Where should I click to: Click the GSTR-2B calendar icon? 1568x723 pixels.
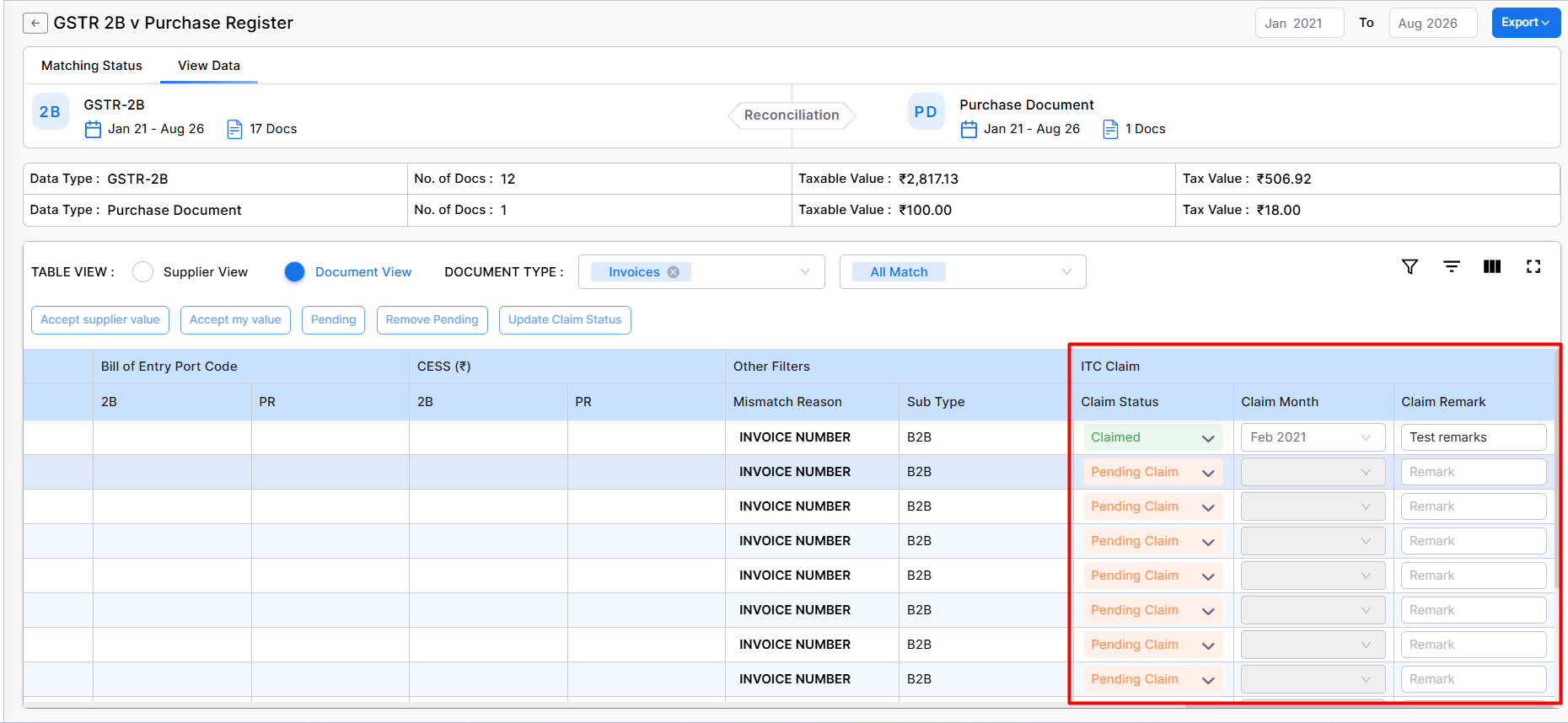point(93,129)
